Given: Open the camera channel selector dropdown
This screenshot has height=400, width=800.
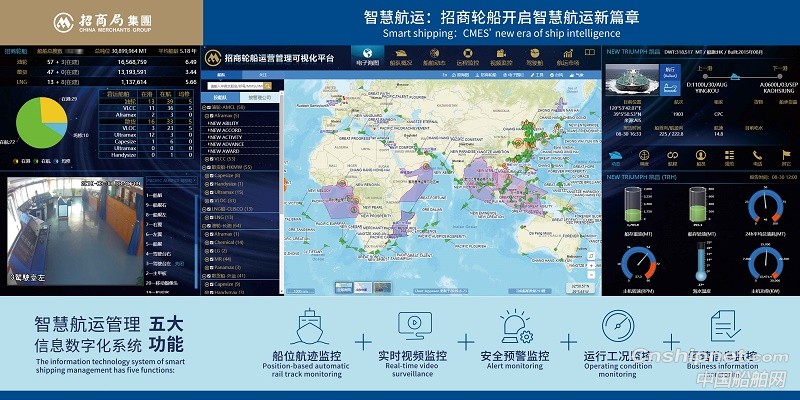Looking at the screenshot, I should click(x=171, y=180).
